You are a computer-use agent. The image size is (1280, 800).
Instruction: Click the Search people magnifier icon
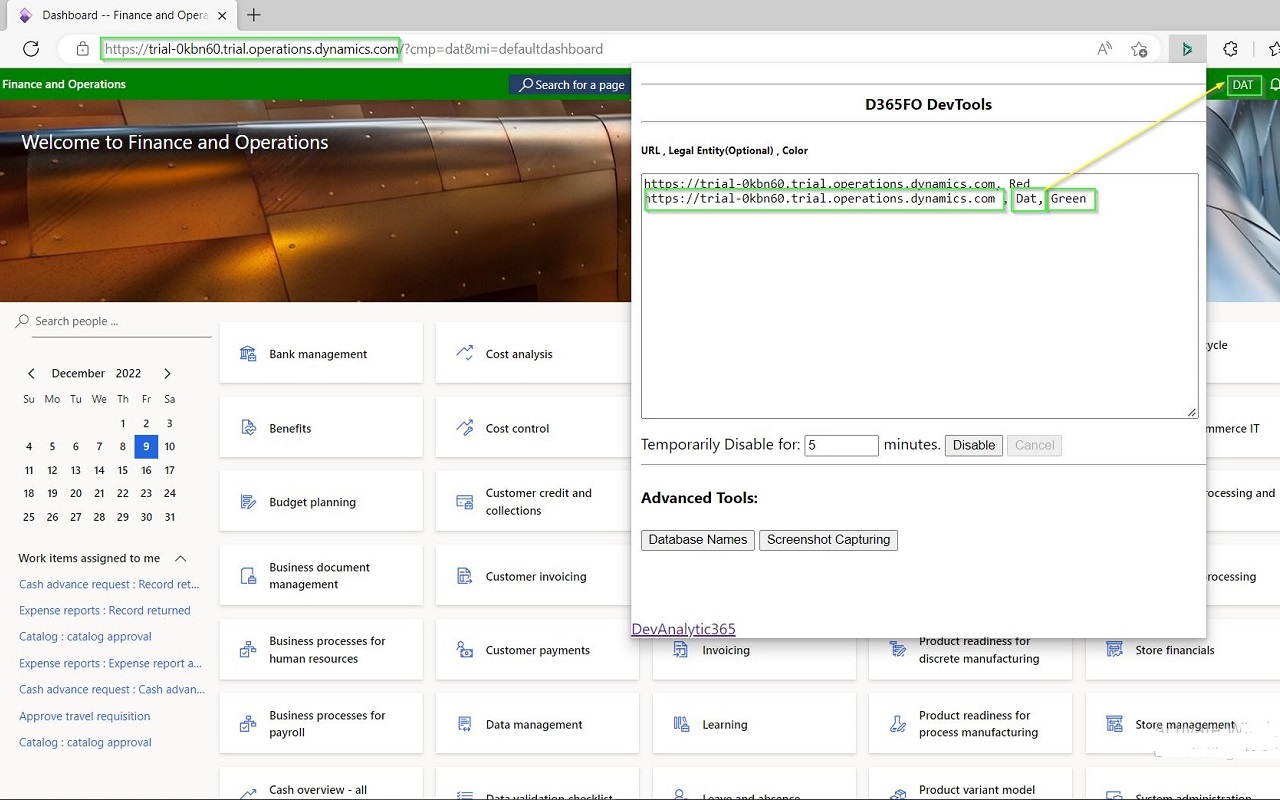20,321
